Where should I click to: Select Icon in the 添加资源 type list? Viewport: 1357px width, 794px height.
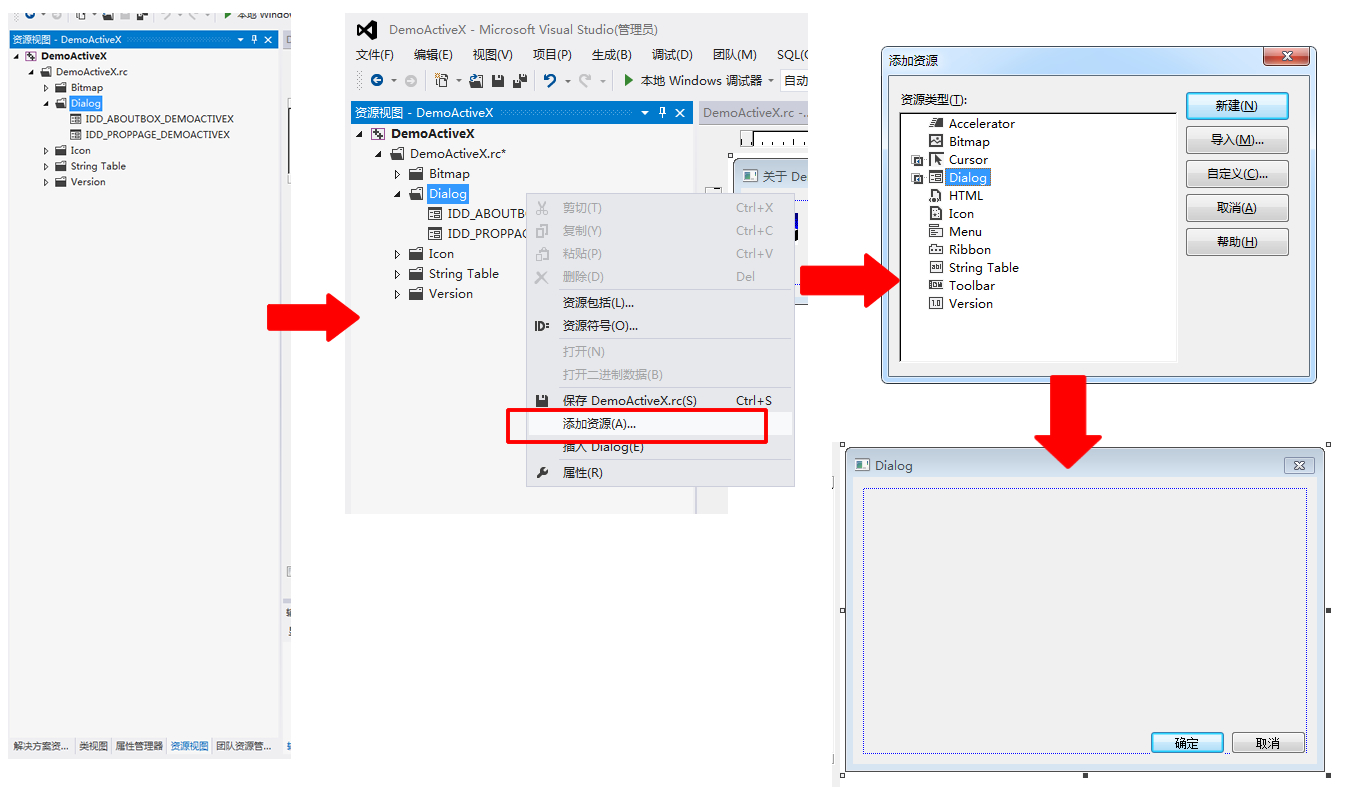coord(961,213)
